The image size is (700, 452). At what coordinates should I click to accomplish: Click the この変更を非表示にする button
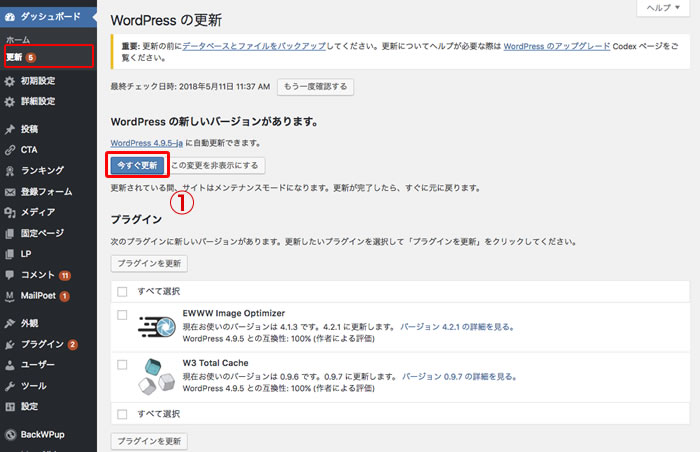coord(217,164)
